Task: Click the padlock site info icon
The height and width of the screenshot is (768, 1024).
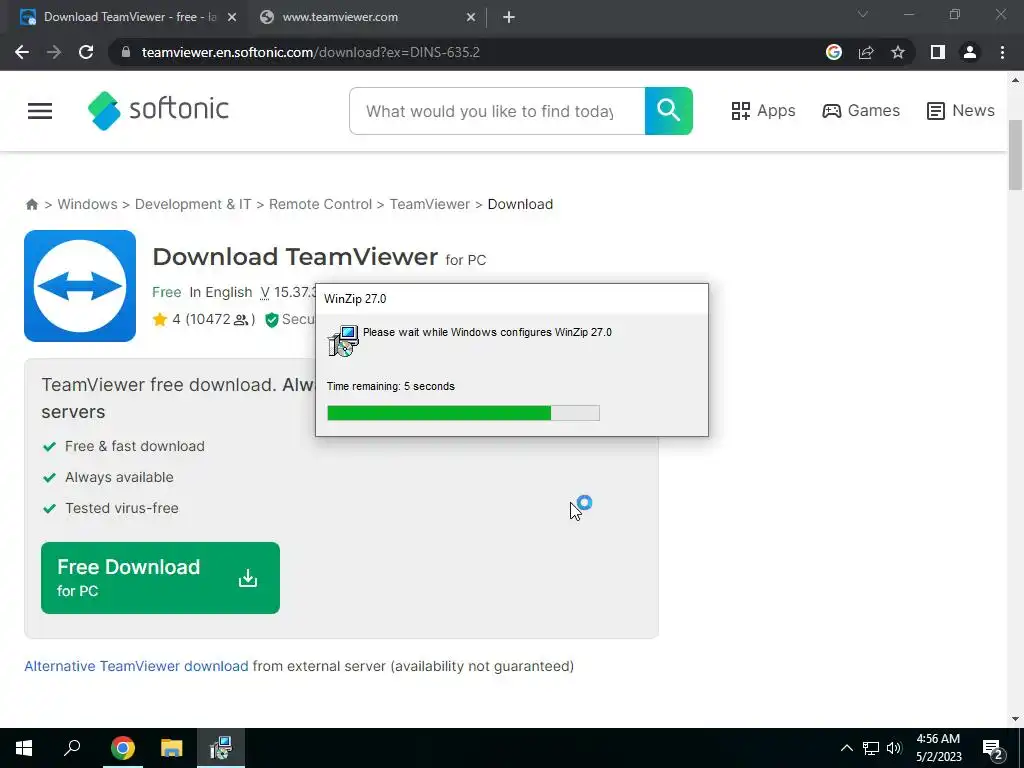Action: point(126,52)
